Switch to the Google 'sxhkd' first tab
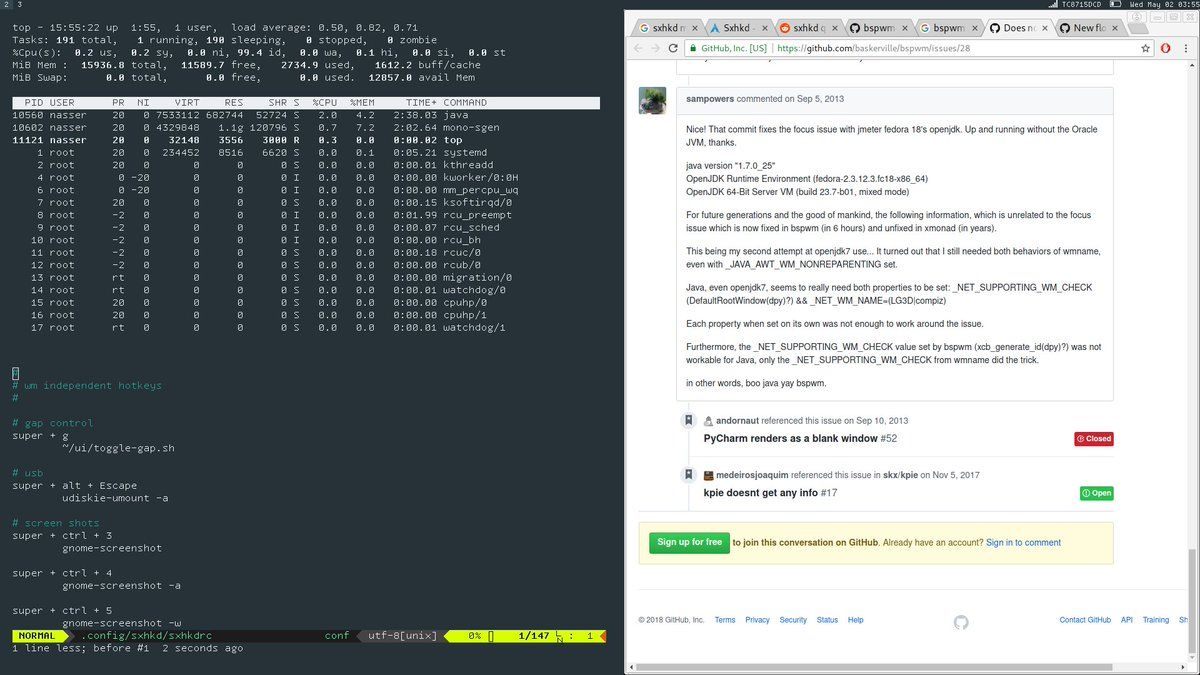 [x=667, y=28]
